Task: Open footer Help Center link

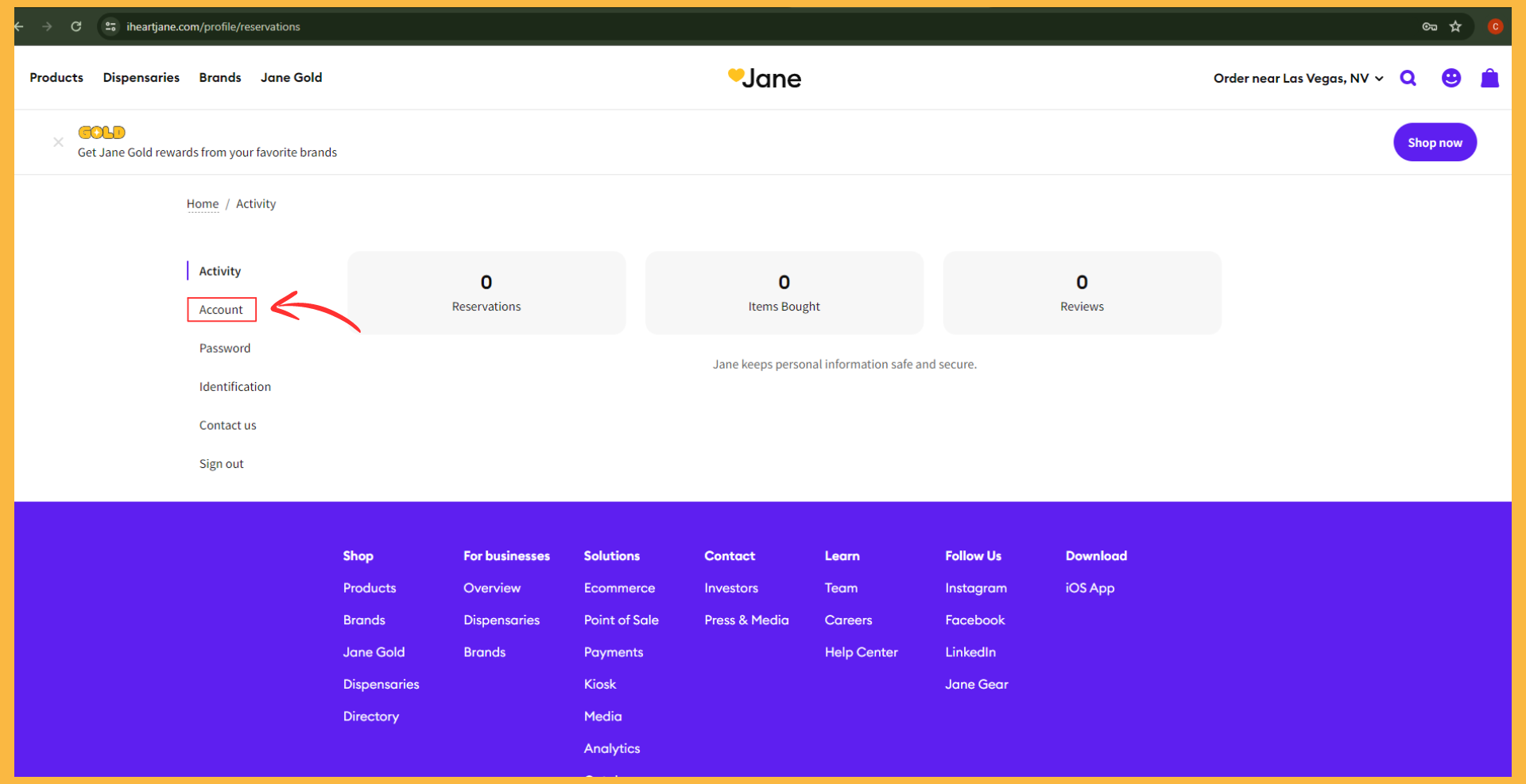Action: (x=862, y=652)
